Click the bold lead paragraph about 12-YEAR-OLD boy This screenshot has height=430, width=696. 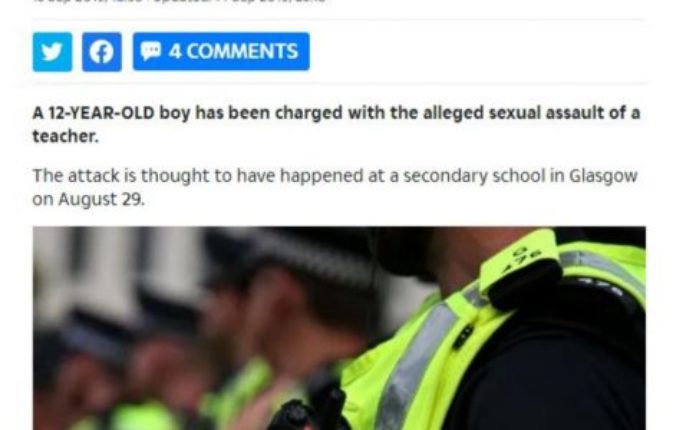(x=336, y=124)
